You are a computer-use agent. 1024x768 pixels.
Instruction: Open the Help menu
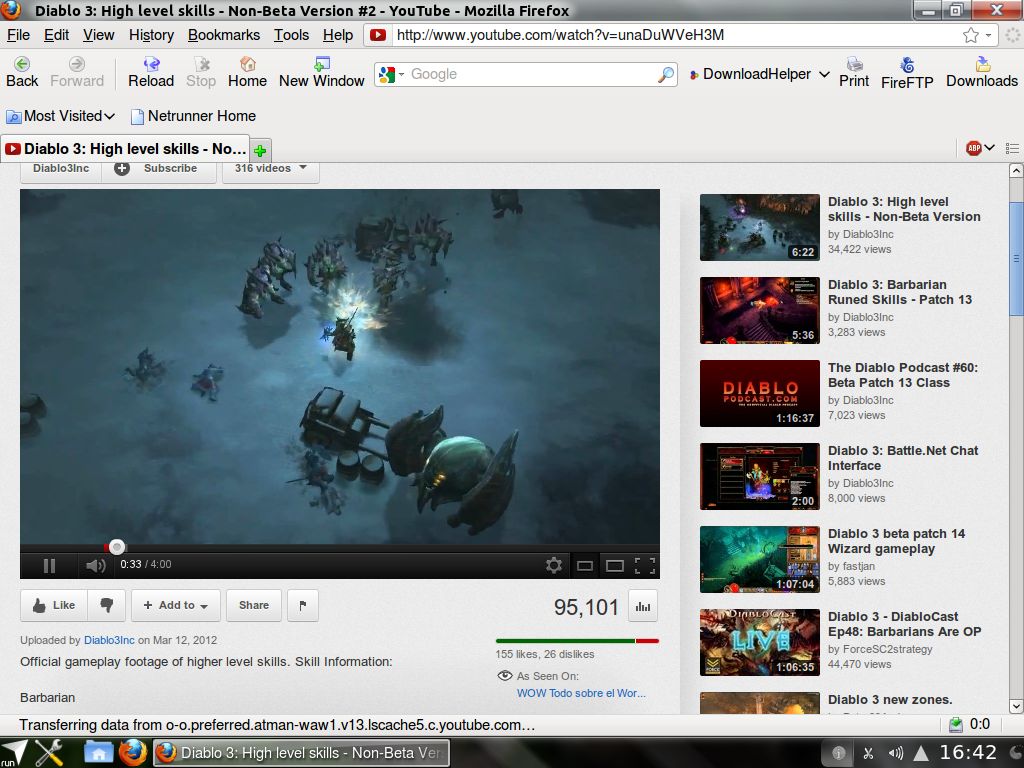[x=338, y=35]
